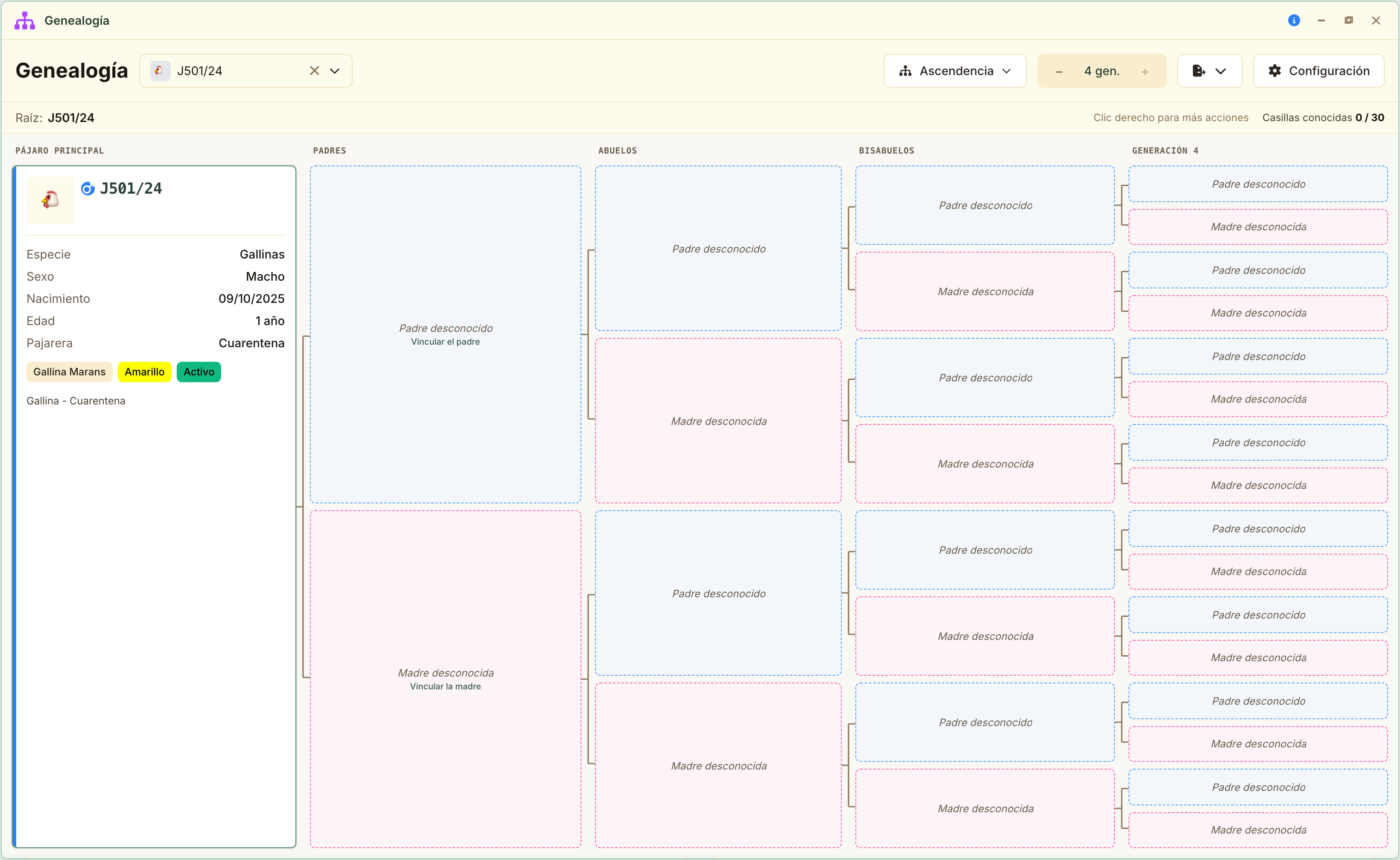Click the Genealogía page heading

click(x=72, y=70)
